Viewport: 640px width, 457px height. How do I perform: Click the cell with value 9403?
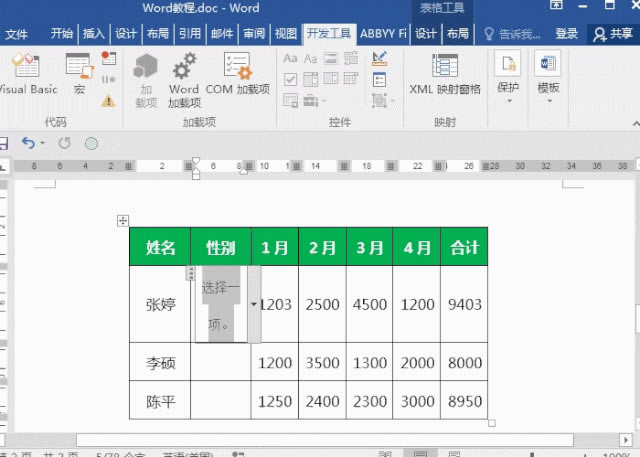[464, 304]
